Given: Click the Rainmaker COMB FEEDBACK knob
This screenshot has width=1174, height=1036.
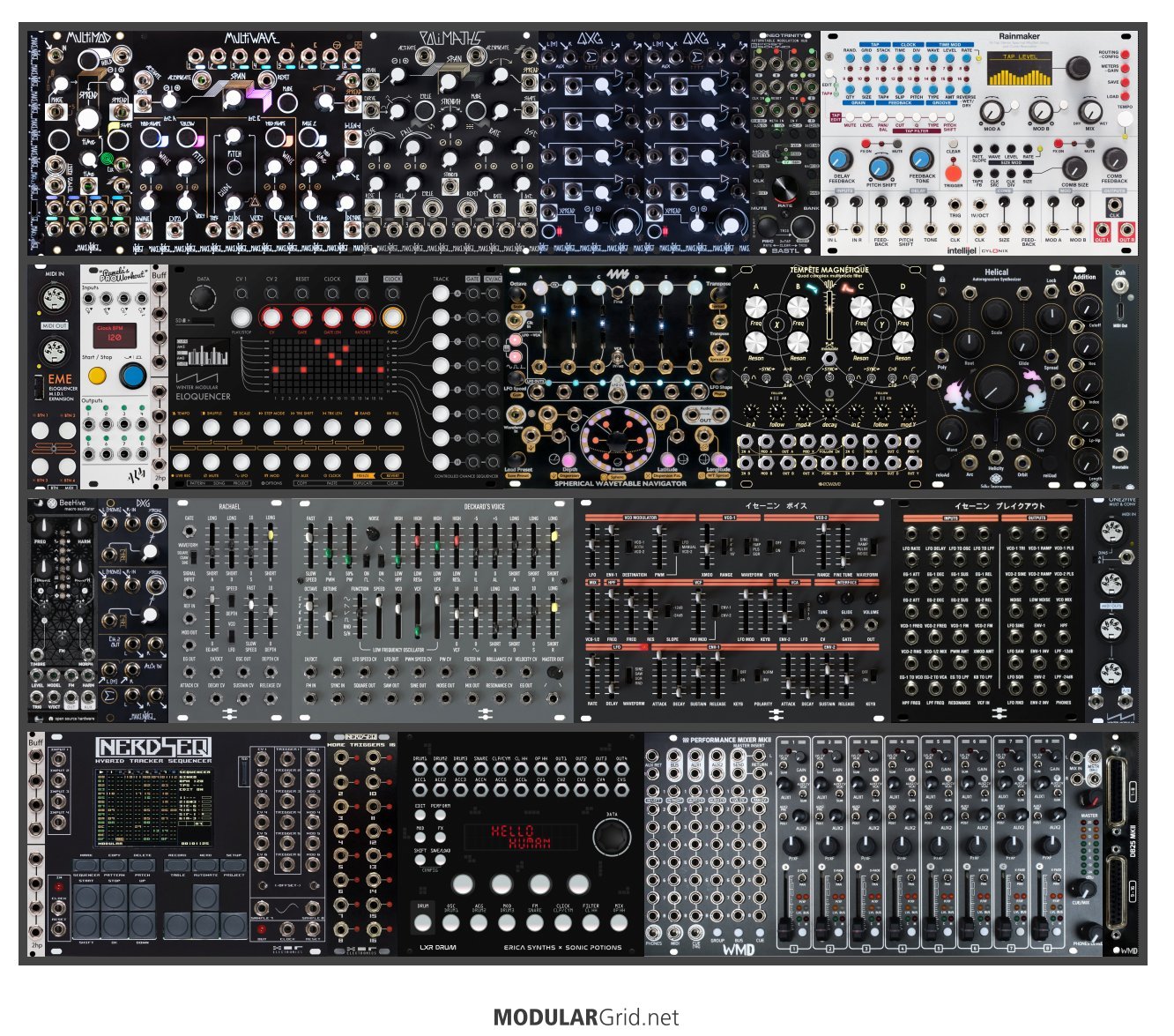Looking at the screenshot, I should click(x=1114, y=160).
